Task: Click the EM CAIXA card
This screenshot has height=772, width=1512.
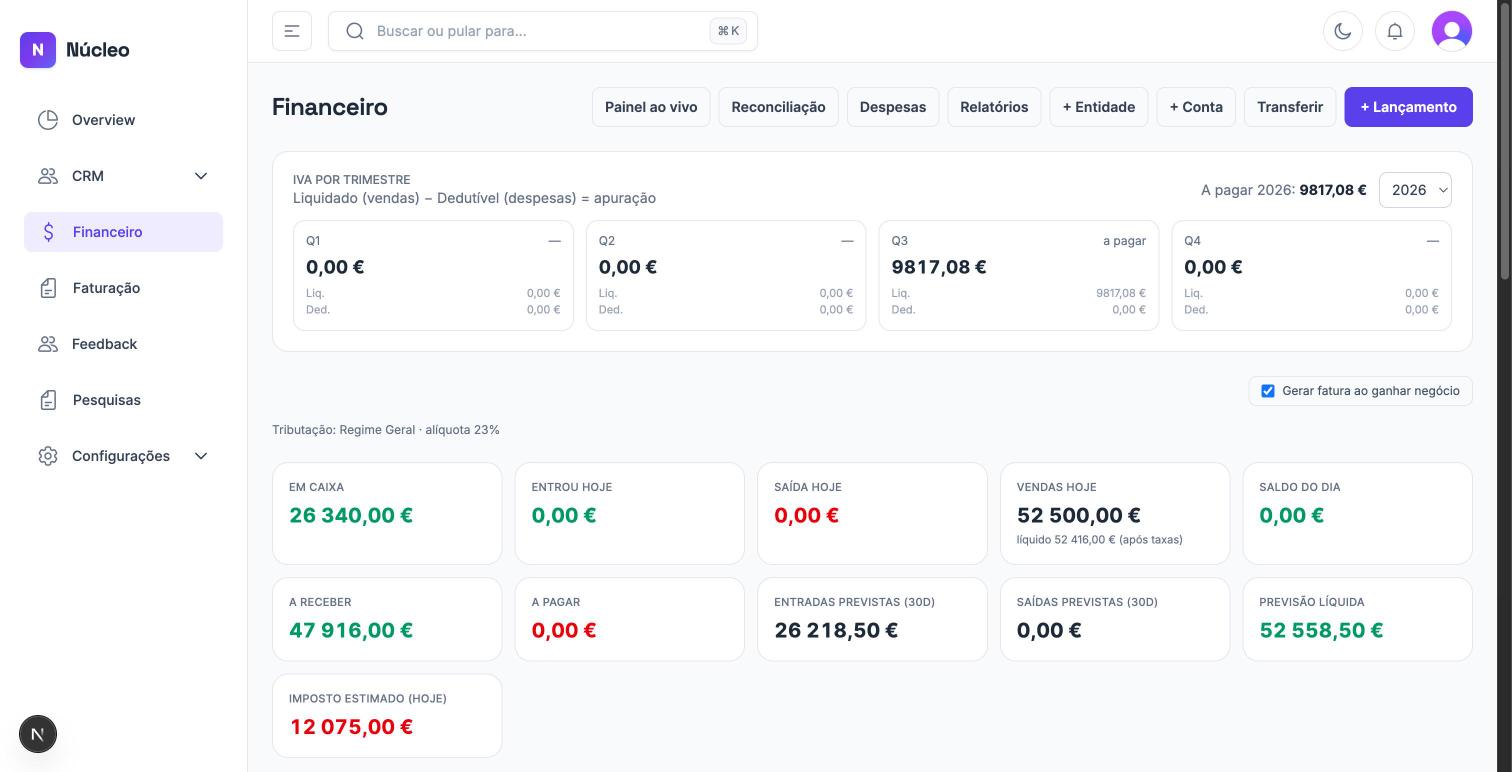Action: (387, 513)
